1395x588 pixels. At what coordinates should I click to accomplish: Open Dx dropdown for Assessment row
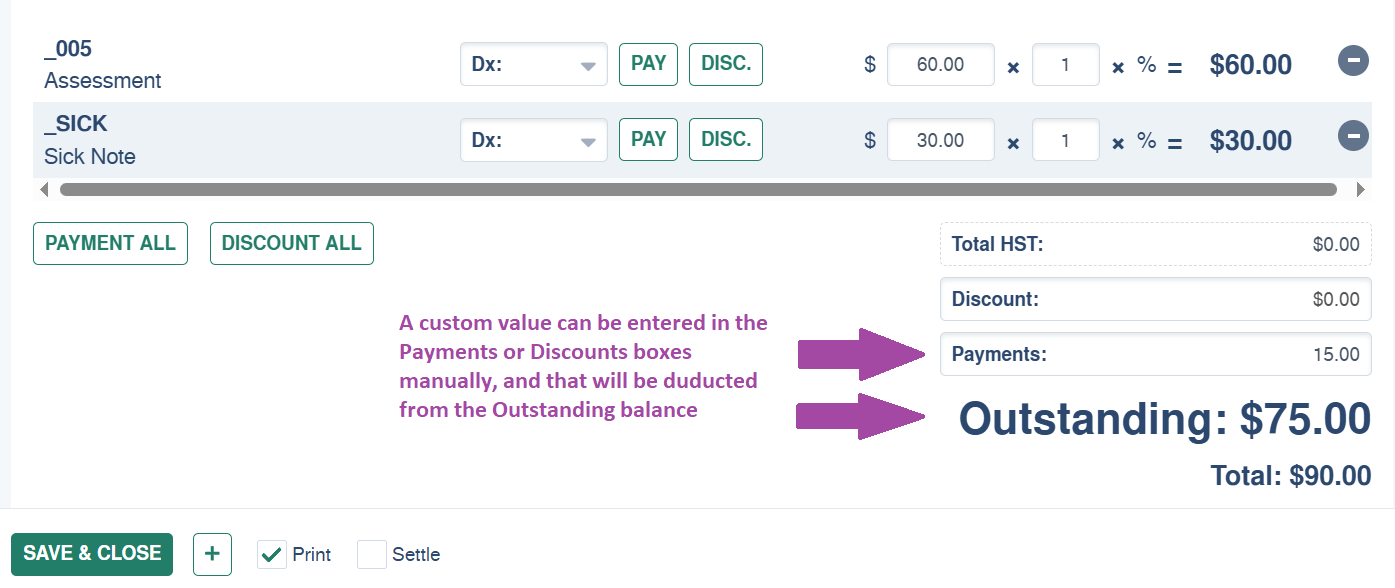534,64
